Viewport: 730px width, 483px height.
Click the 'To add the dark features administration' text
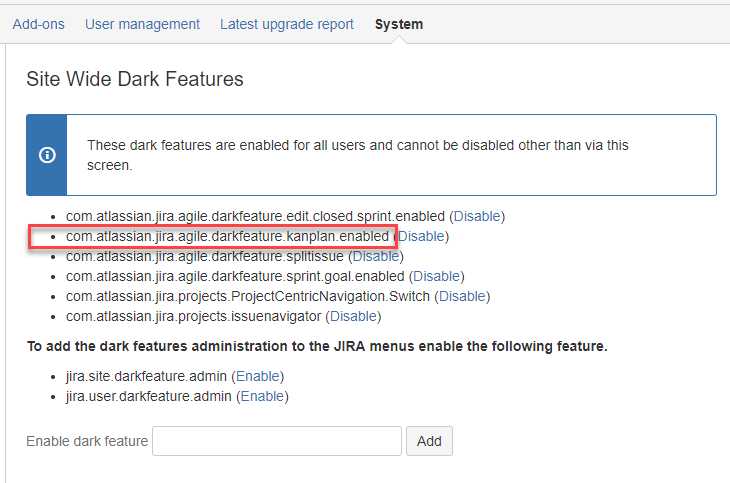pyautogui.click(x=317, y=346)
